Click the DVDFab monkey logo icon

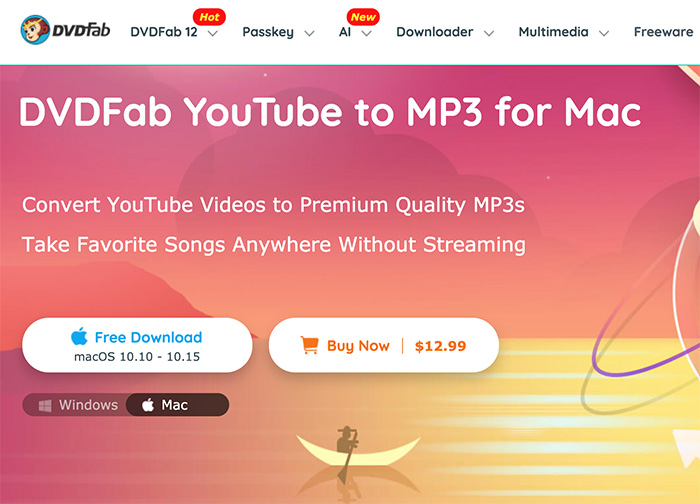point(35,29)
